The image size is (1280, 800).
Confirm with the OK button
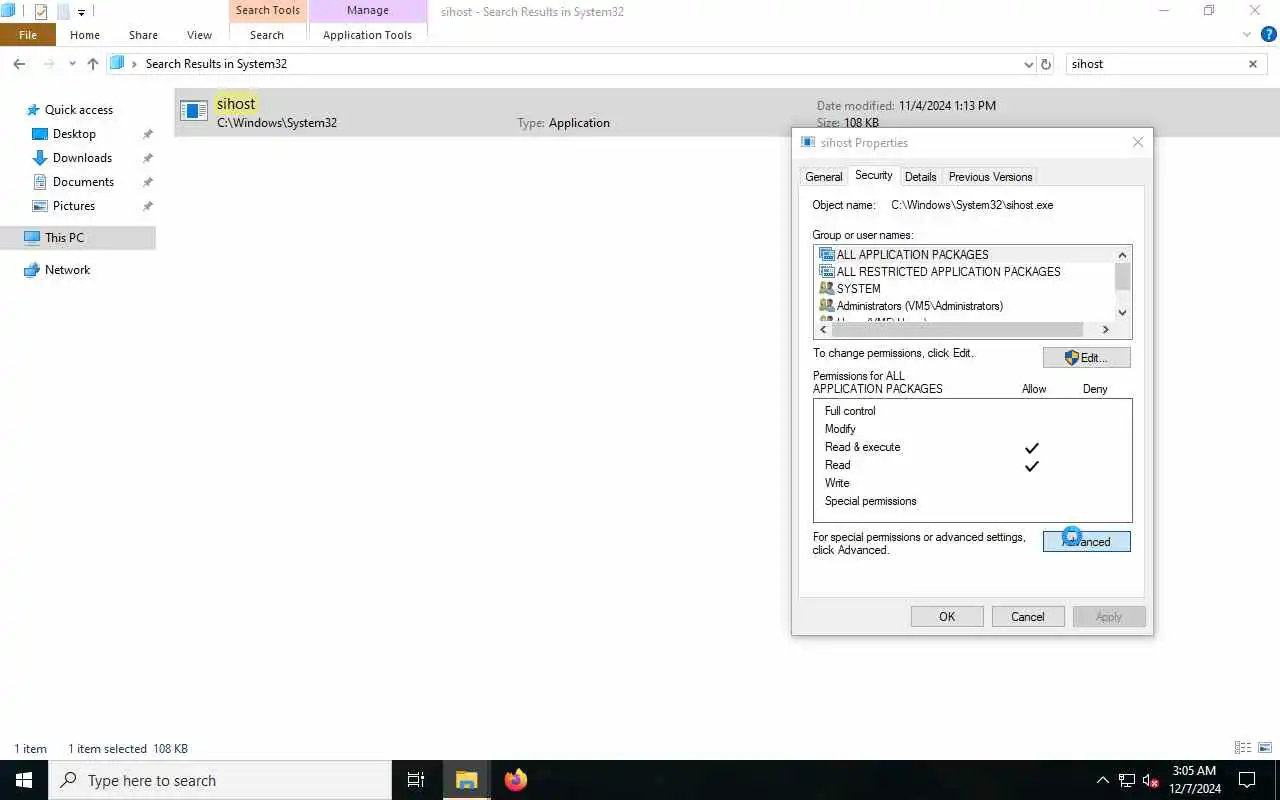point(947,617)
